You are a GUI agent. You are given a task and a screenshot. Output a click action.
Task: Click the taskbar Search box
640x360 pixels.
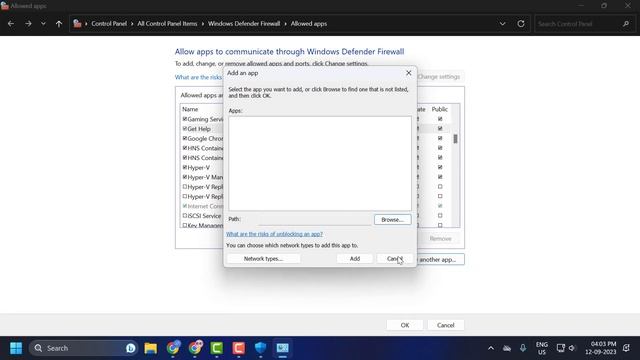point(84,348)
